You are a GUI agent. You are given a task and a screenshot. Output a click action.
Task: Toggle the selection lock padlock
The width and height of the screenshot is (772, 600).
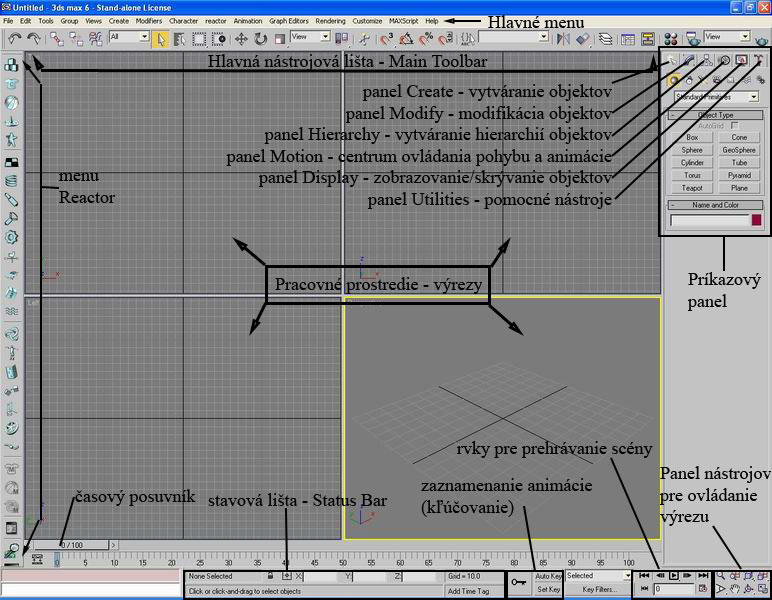click(270, 575)
